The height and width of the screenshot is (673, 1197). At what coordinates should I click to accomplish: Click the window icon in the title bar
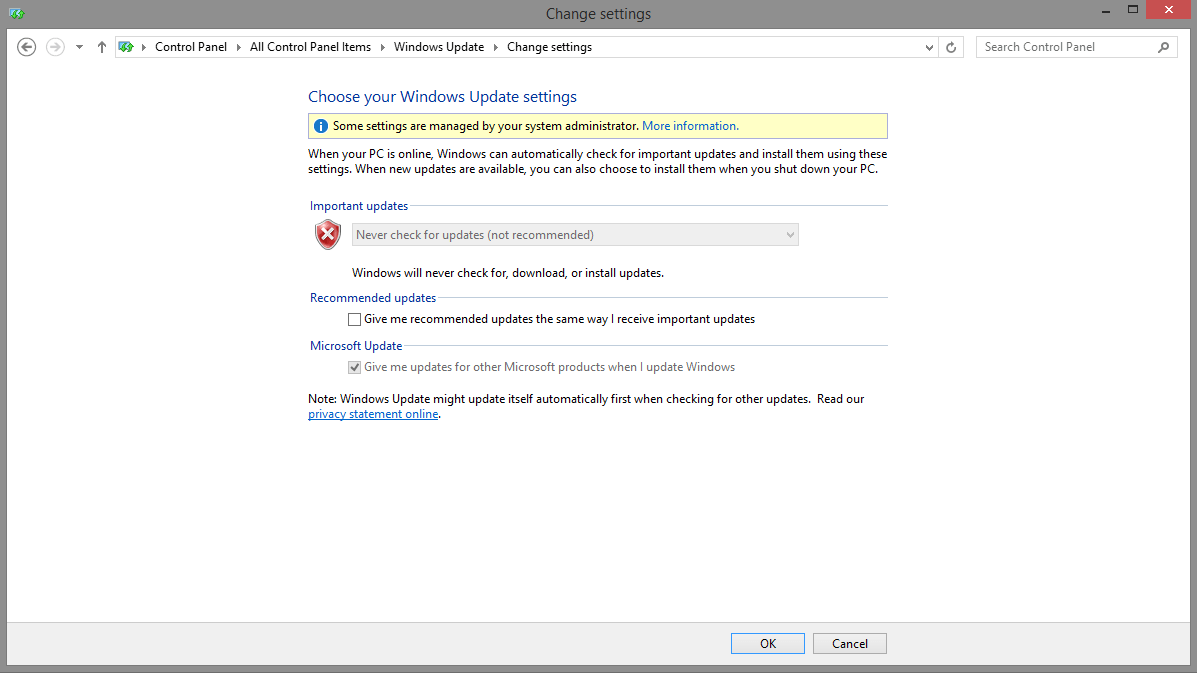point(16,13)
